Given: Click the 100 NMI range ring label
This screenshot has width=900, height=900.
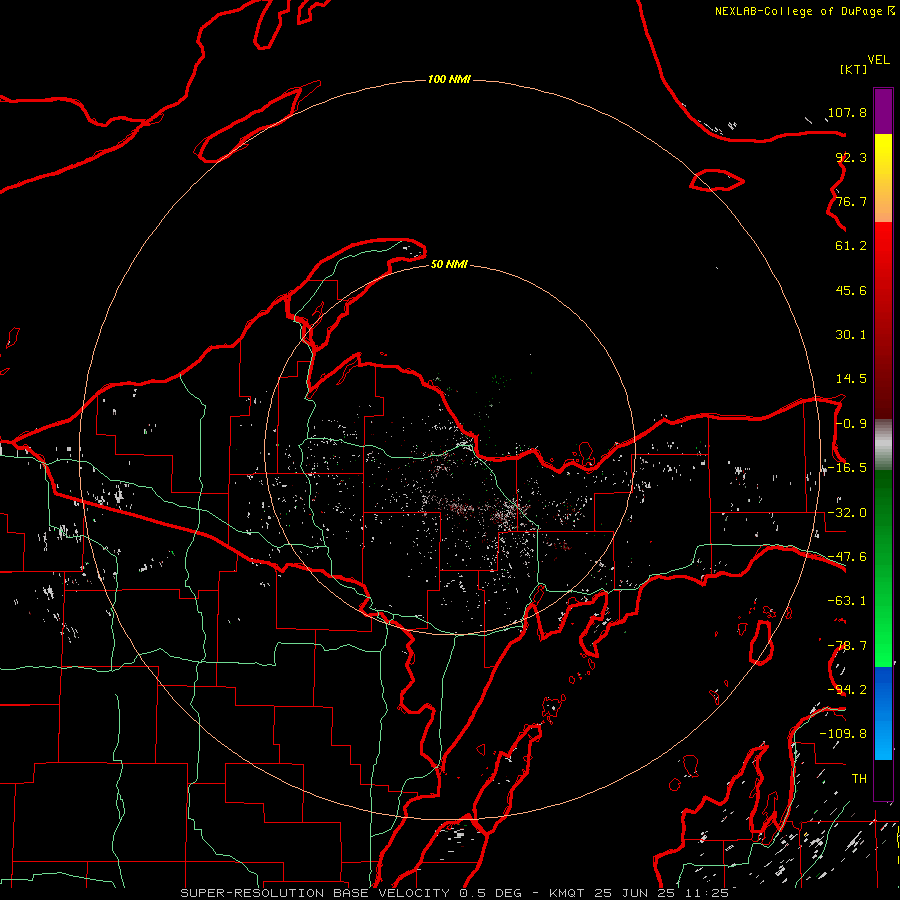Looking at the screenshot, I should tap(449, 79).
